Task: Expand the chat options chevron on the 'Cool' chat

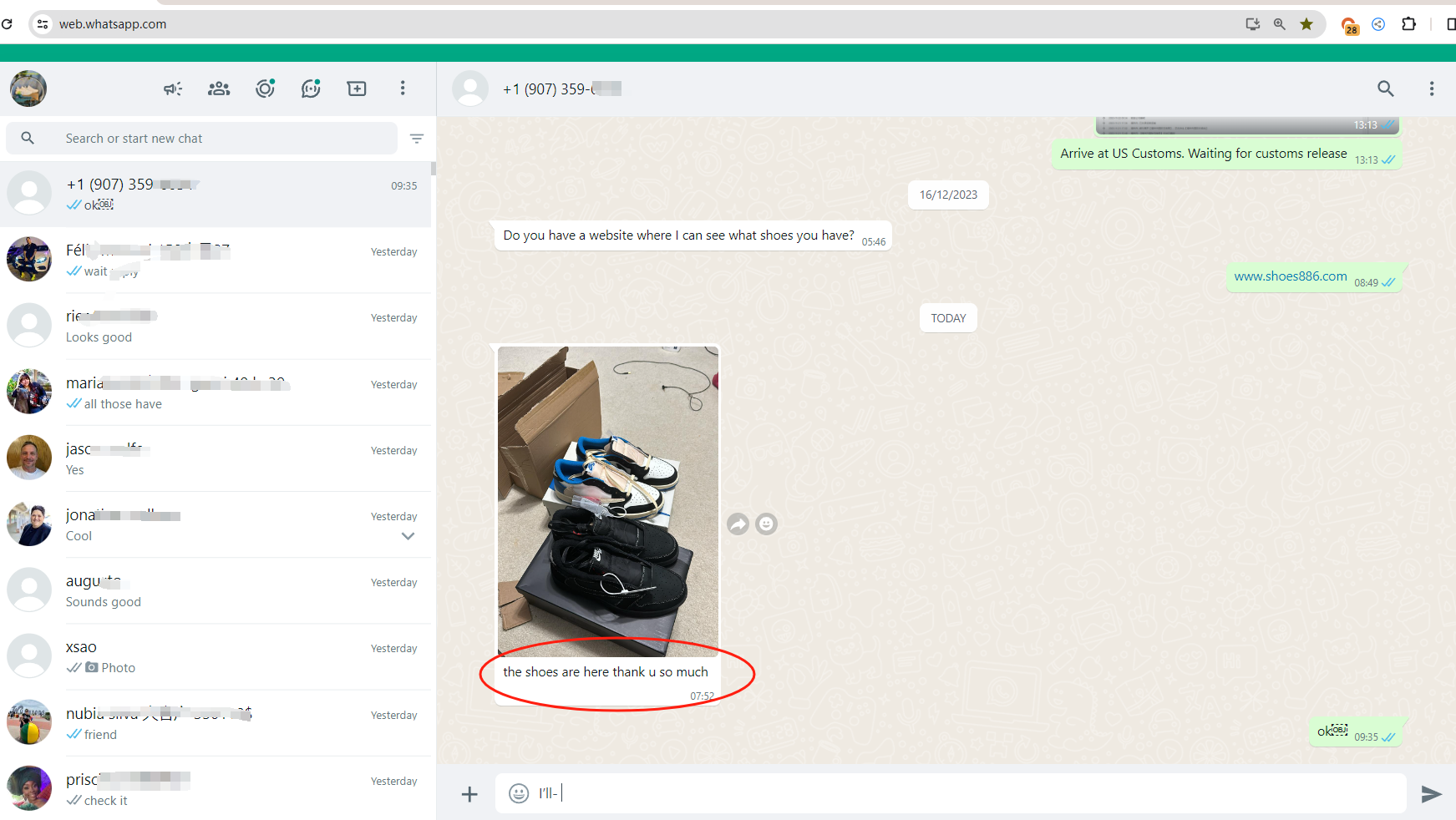Action: [408, 536]
